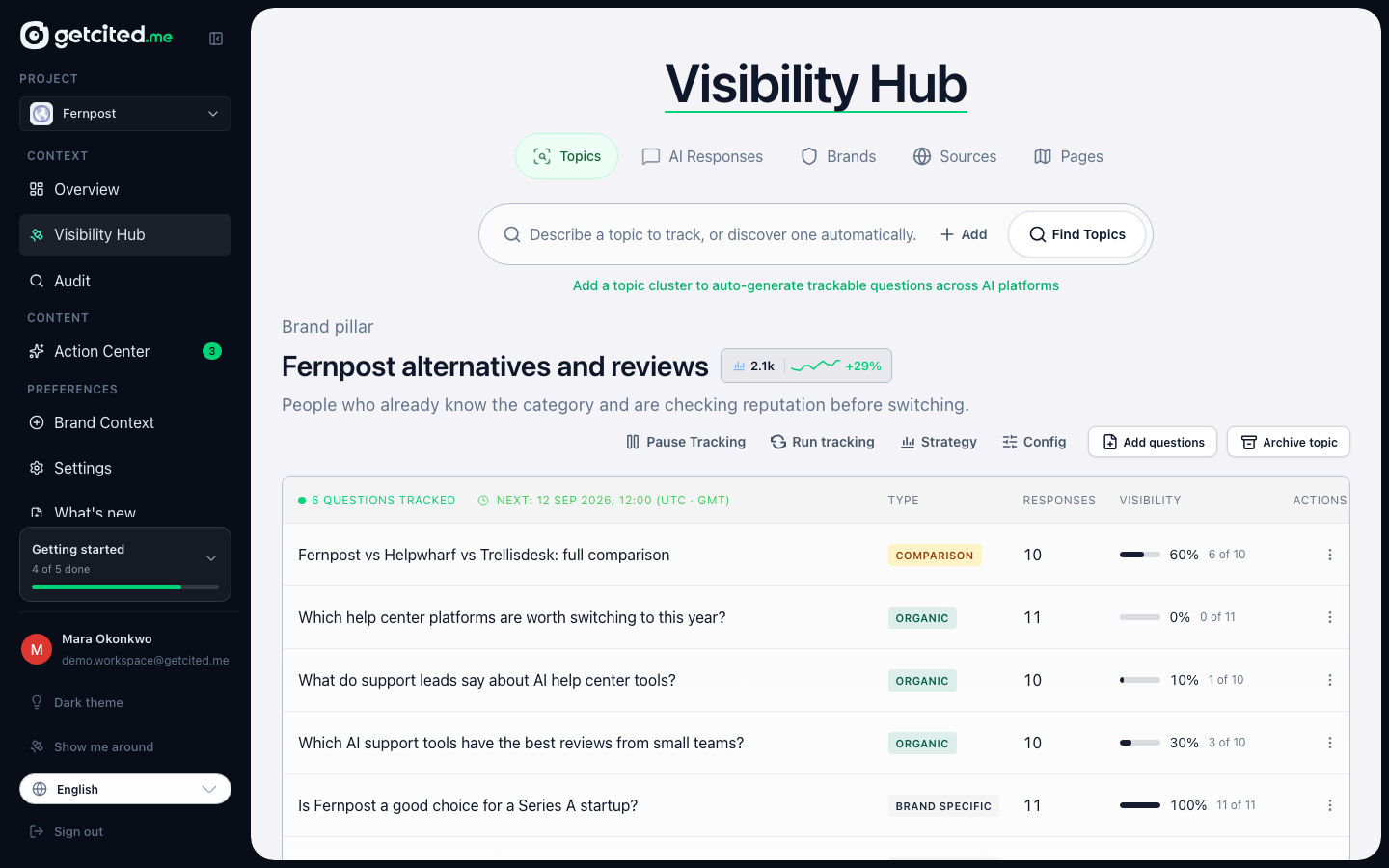Viewport: 1389px width, 868px height.
Task: Open actions menu for Fernpost vs Helpwharf row
Action: point(1330,555)
